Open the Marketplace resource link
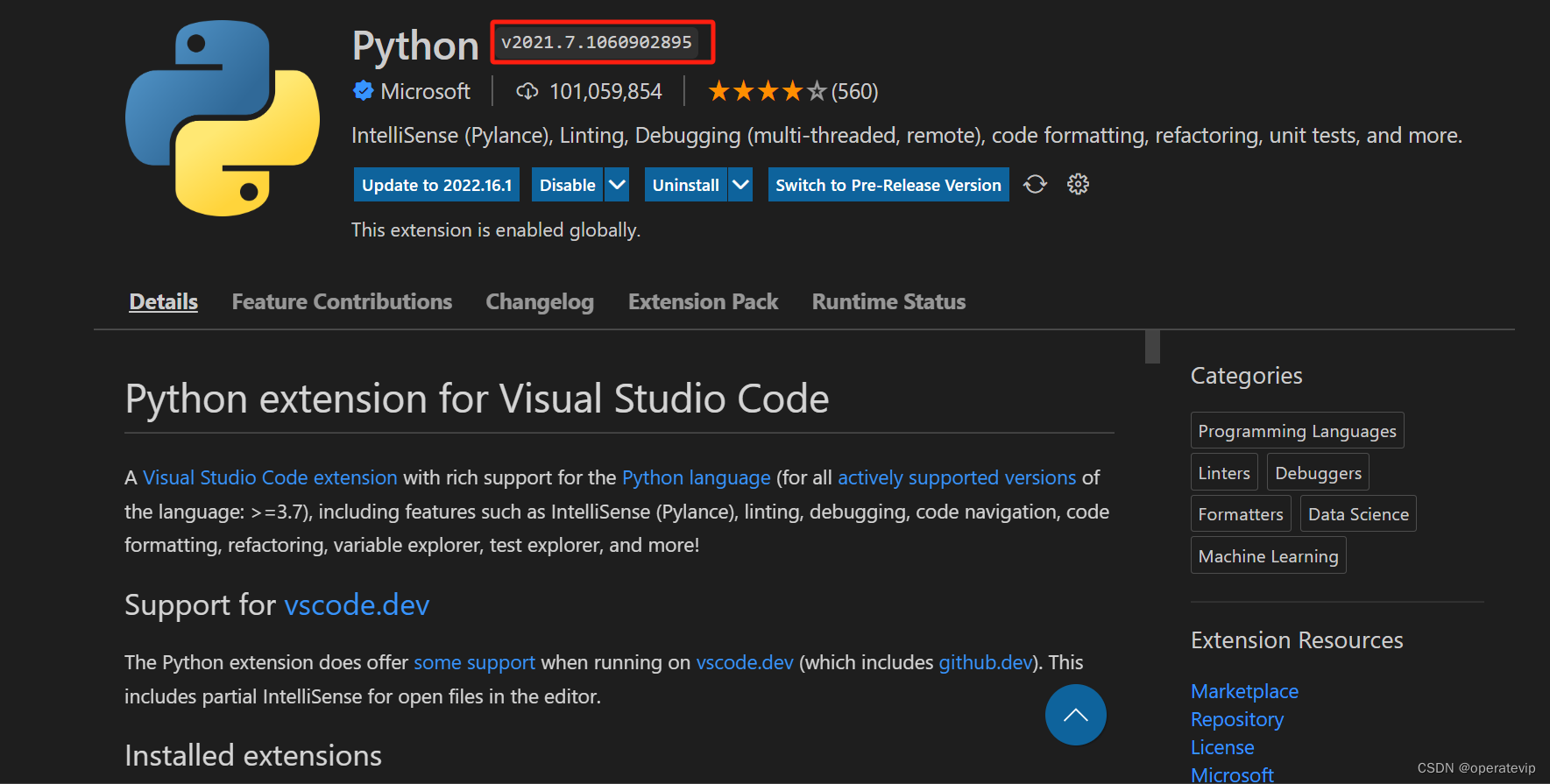The image size is (1550, 784). click(x=1244, y=691)
